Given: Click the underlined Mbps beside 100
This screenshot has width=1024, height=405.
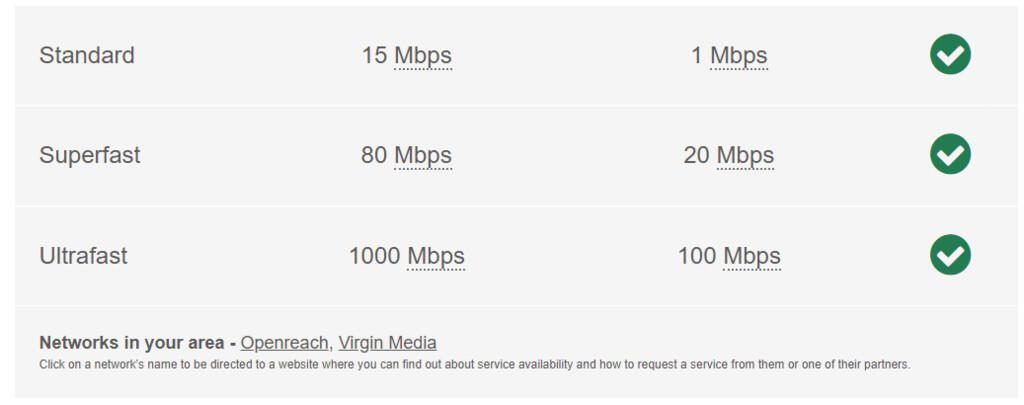Looking at the screenshot, I should pos(752,256).
